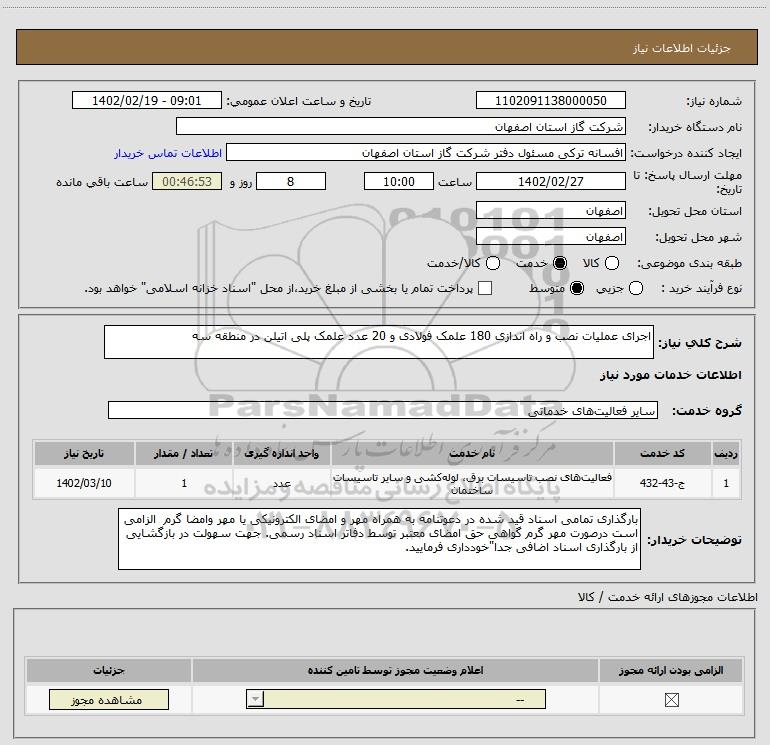
Task: Click the نام دستگاه خریدار field
Action: [401, 127]
